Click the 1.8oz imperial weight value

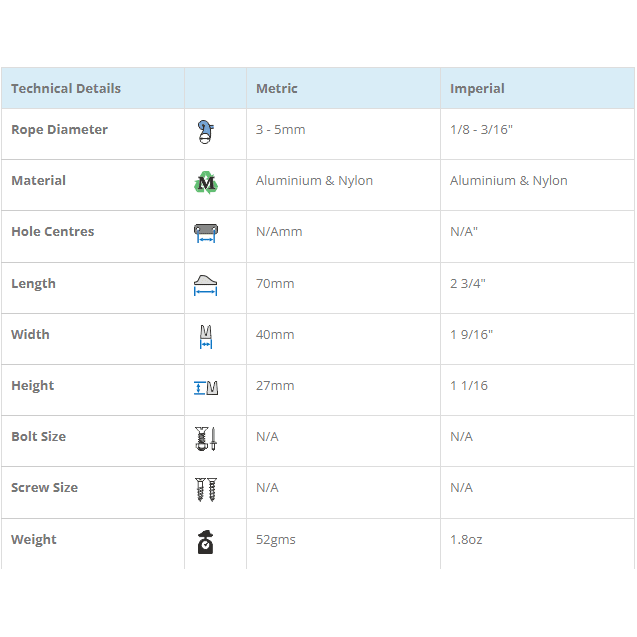tap(466, 540)
